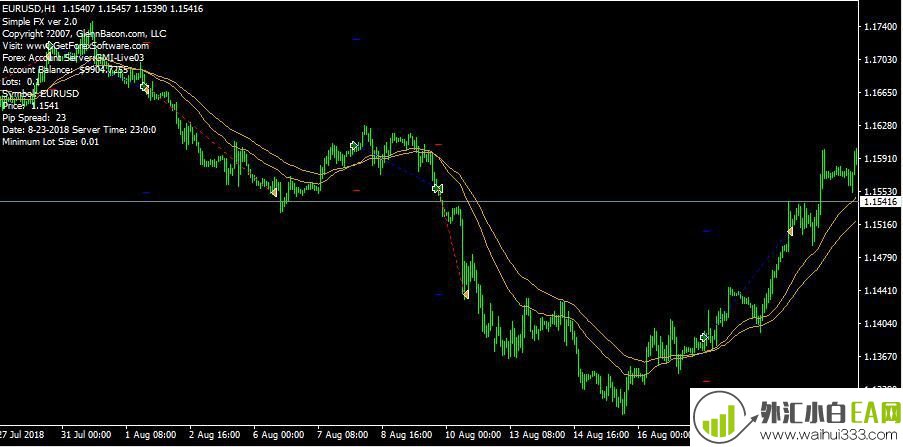Click the 6 Aug 00:00 time label
This screenshot has width=903, height=447.
point(277,434)
